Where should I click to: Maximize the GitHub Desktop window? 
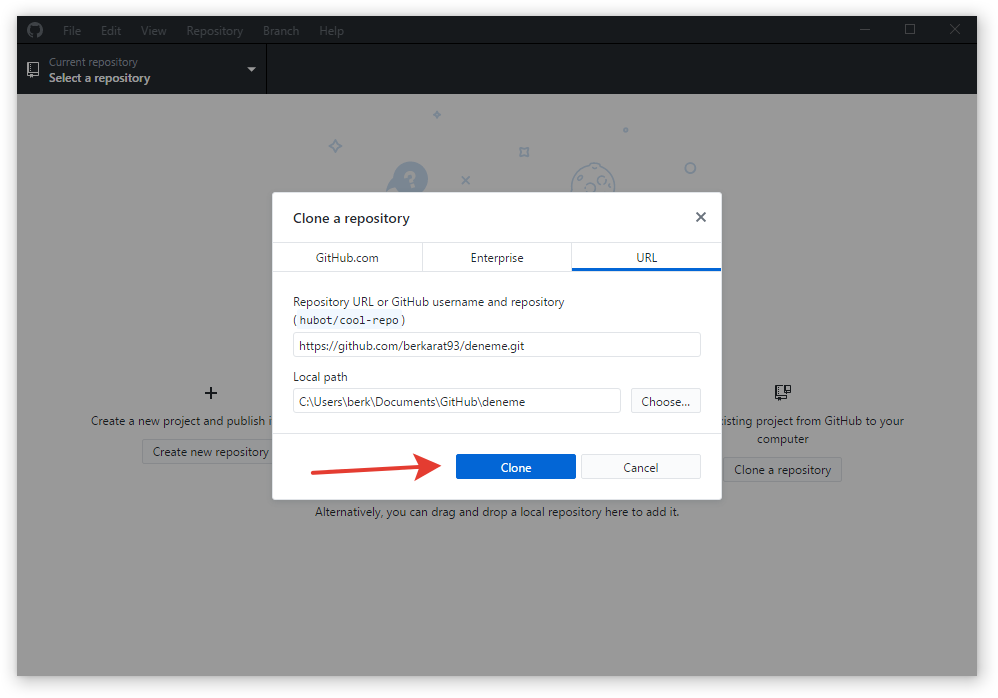coord(910,29)
